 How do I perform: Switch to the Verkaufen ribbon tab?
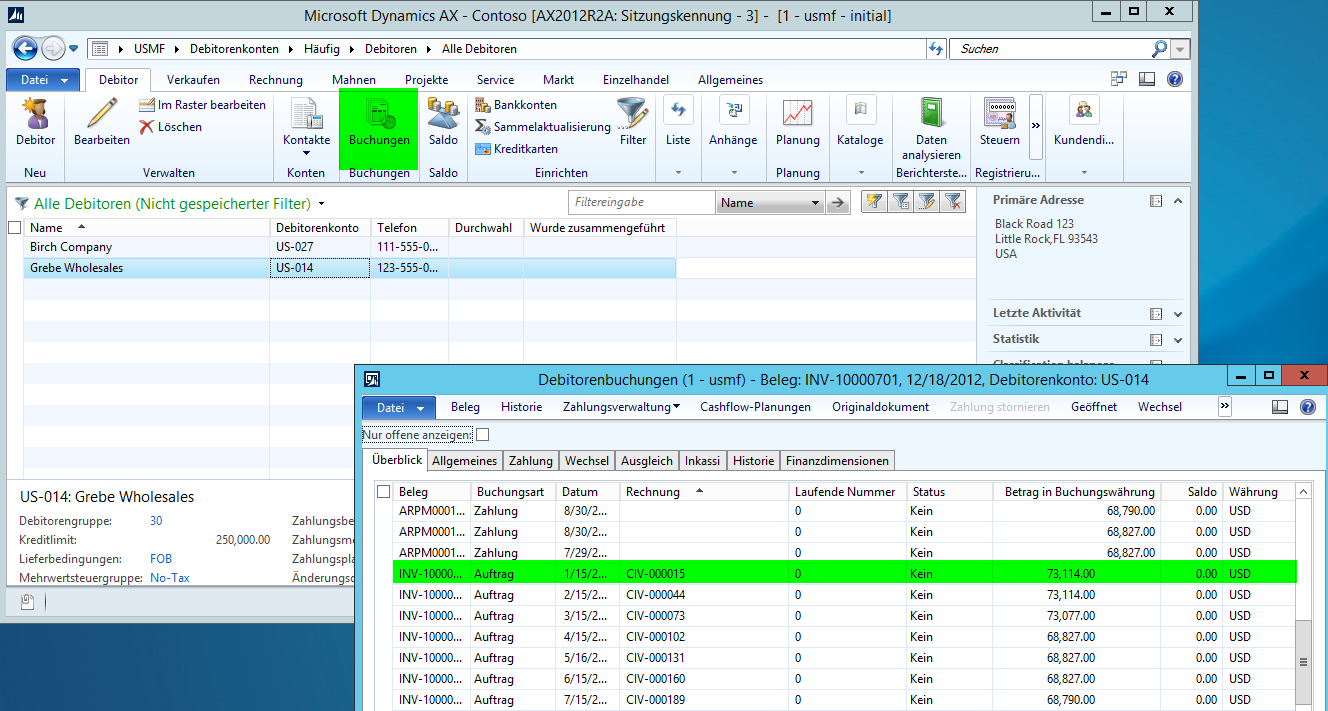pos(193,80)
